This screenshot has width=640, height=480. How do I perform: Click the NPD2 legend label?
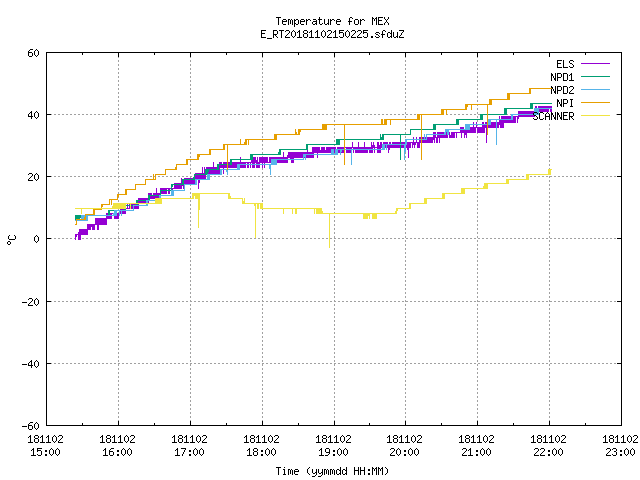click(562, 90)
